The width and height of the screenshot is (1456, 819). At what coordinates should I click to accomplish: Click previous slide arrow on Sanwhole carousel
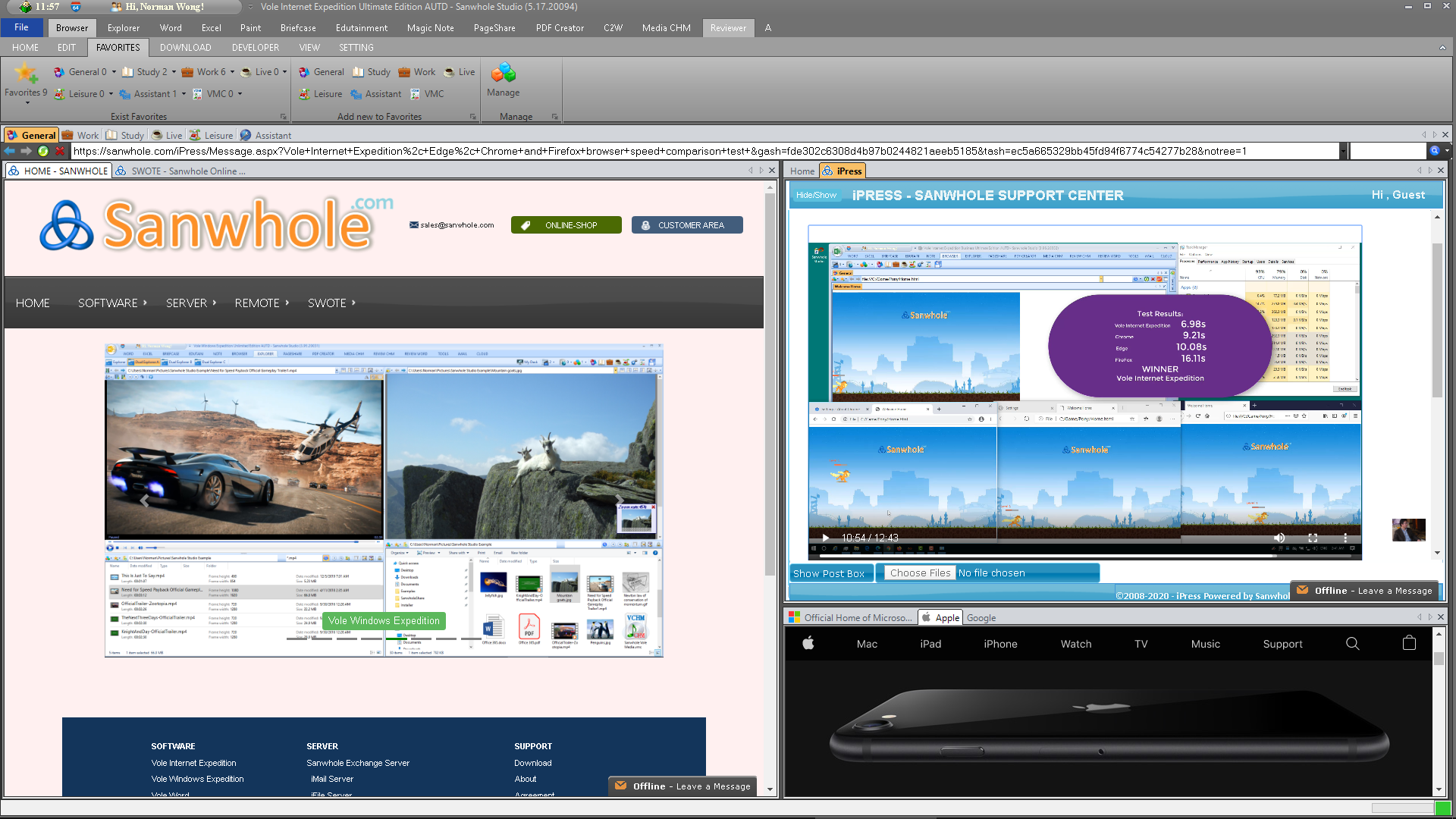[144, 500]
